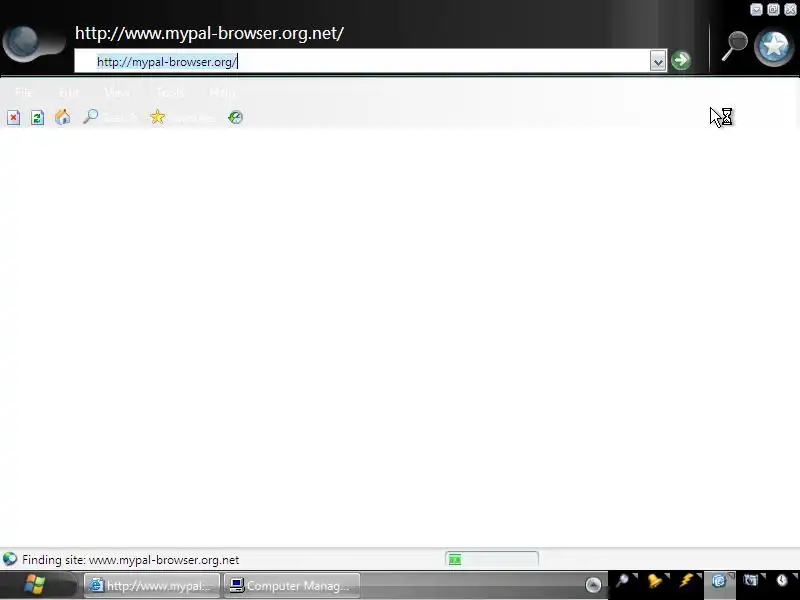This screenshot has width=800, height=600.
Task: Click the highlighted blue browser tray icon
Action: pyautogui.click(x=718, y=581)
